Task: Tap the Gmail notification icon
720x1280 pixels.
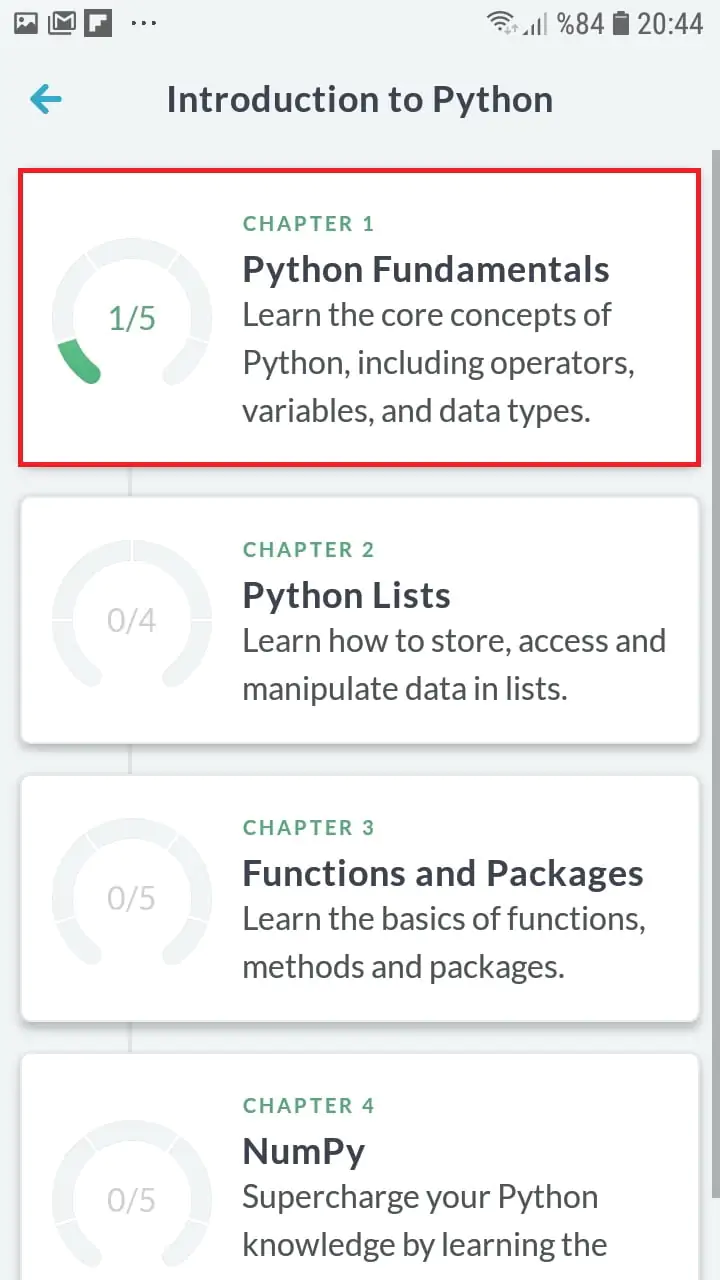Action: point(62,23)
